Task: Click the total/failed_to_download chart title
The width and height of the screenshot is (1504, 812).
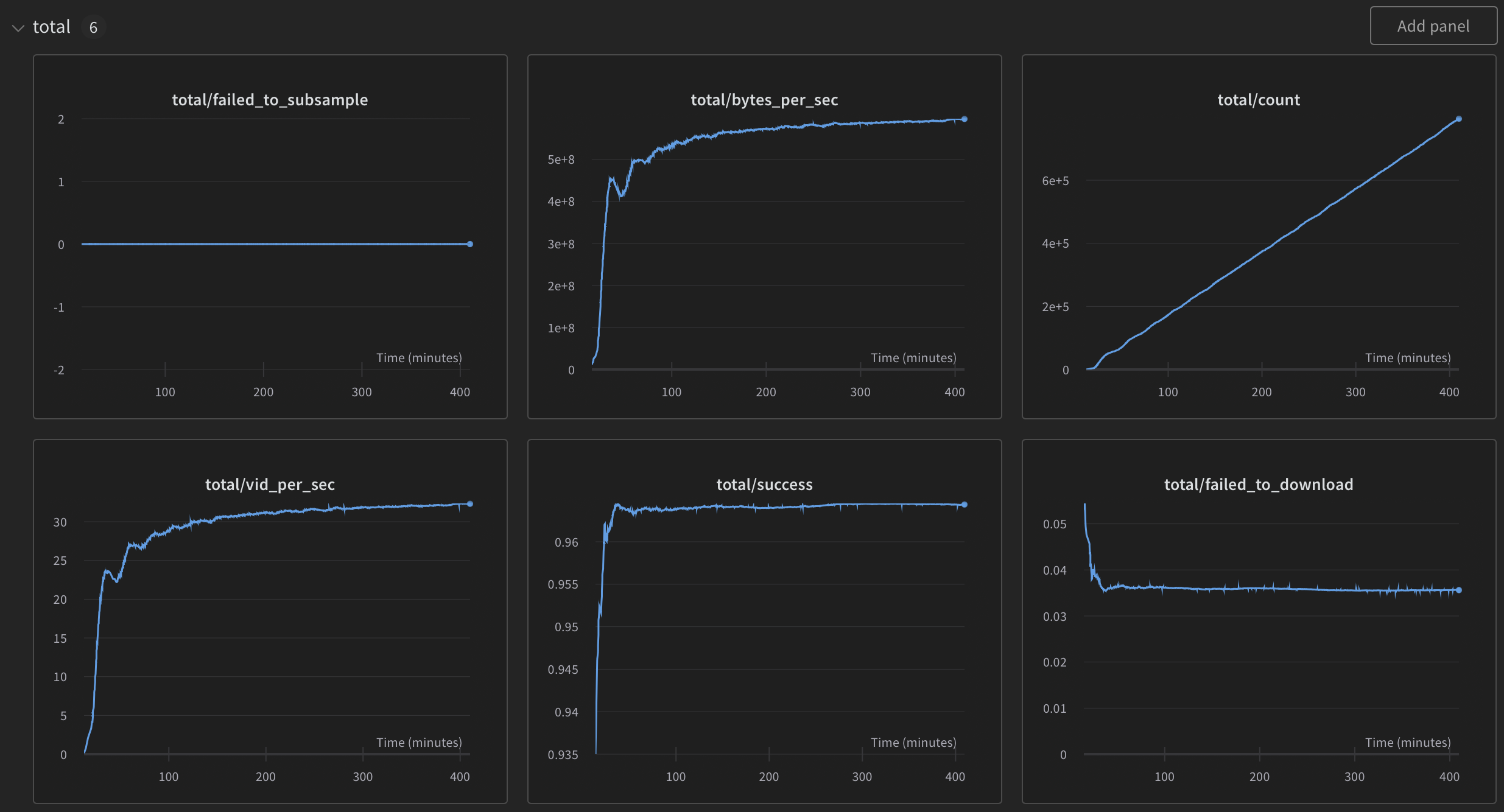Action: coord(1259,485)
